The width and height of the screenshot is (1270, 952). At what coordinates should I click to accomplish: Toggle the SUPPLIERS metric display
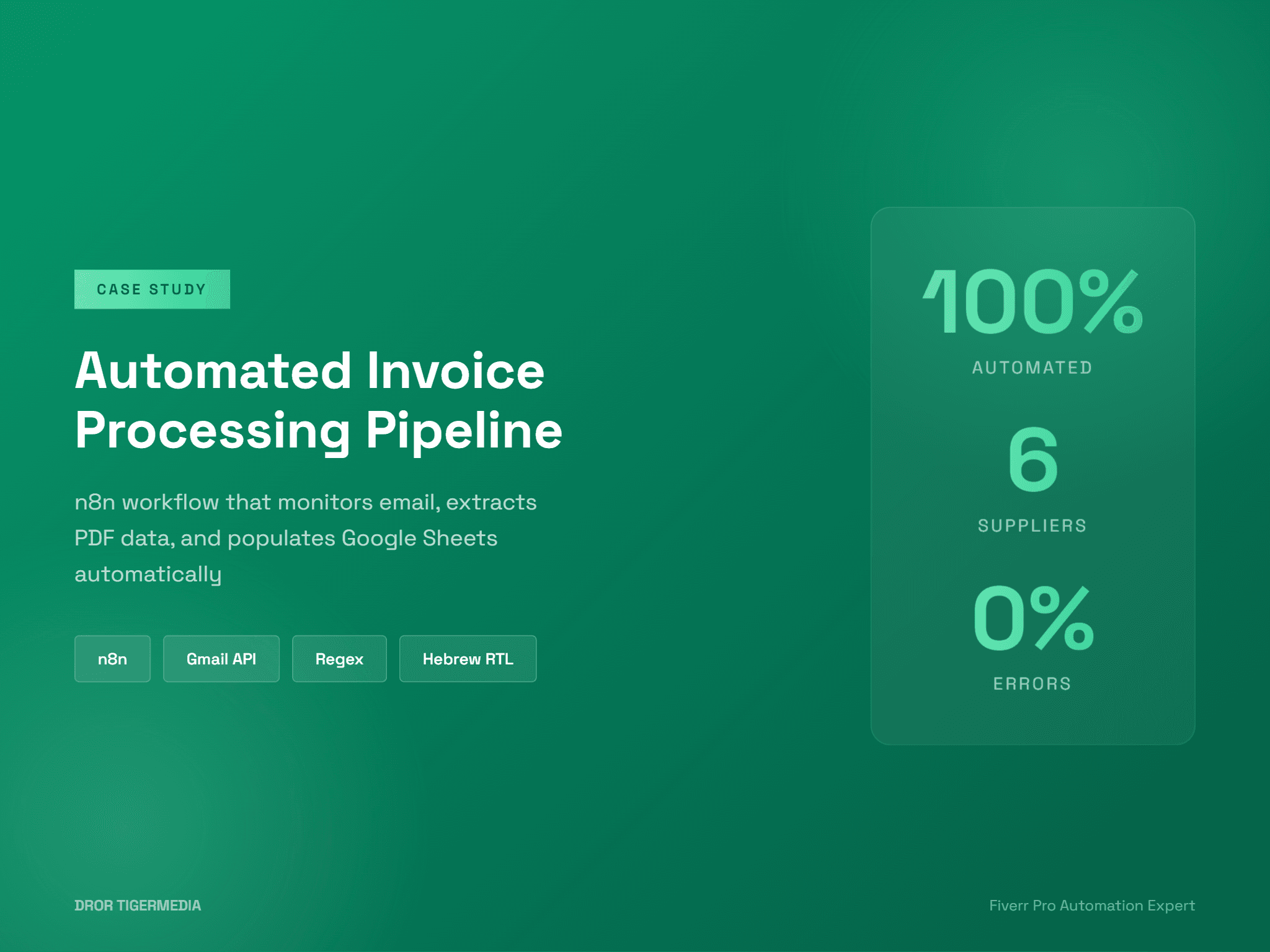1031,525
